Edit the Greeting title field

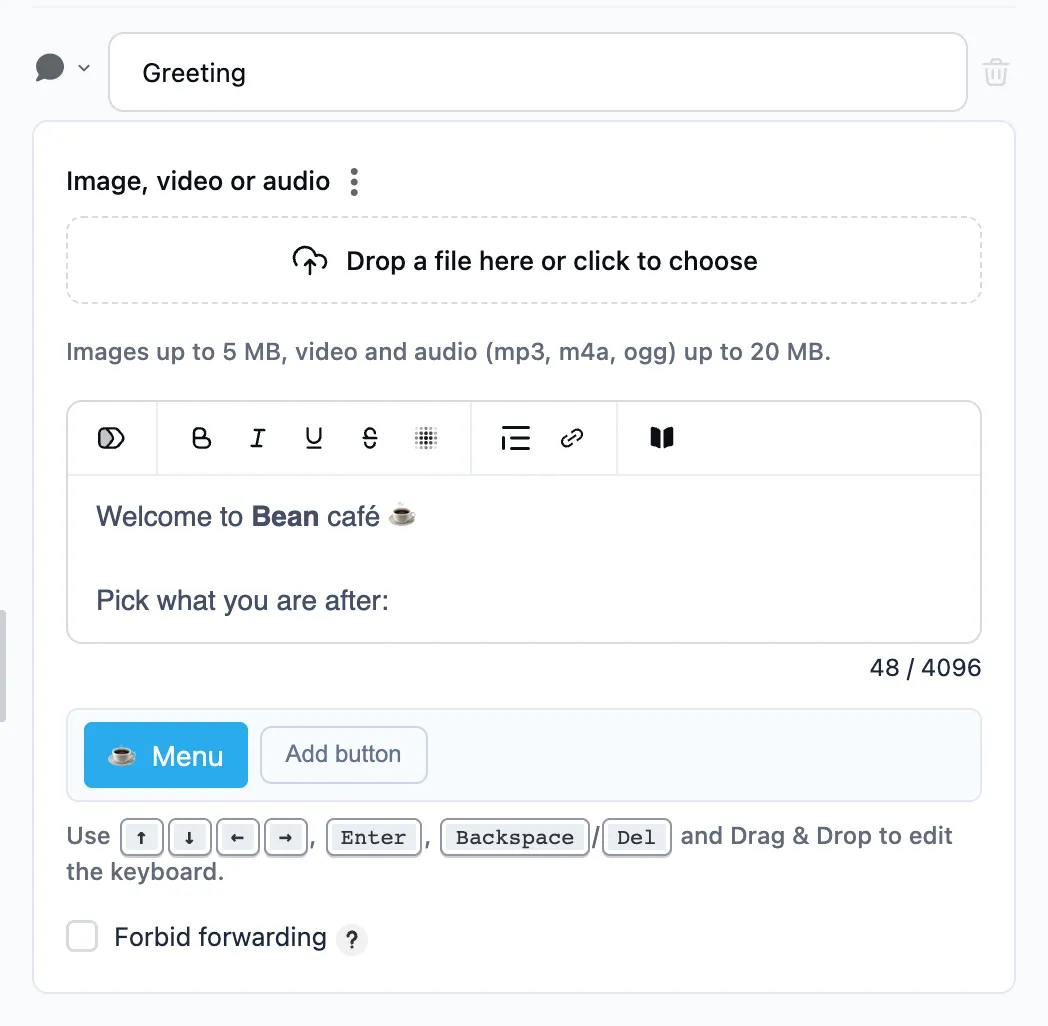click(537, 72)
